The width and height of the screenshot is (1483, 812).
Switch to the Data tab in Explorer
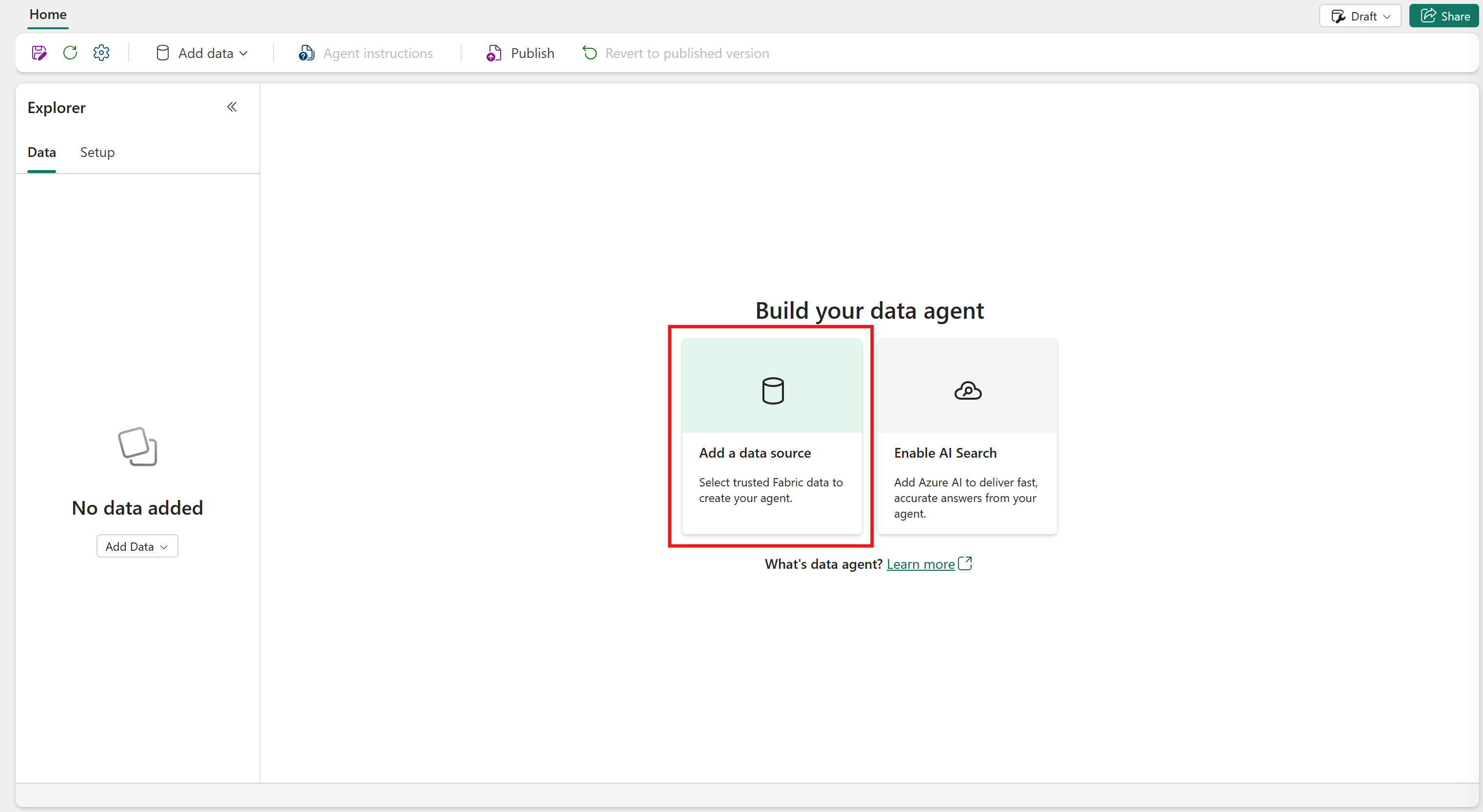coord(41,152)
